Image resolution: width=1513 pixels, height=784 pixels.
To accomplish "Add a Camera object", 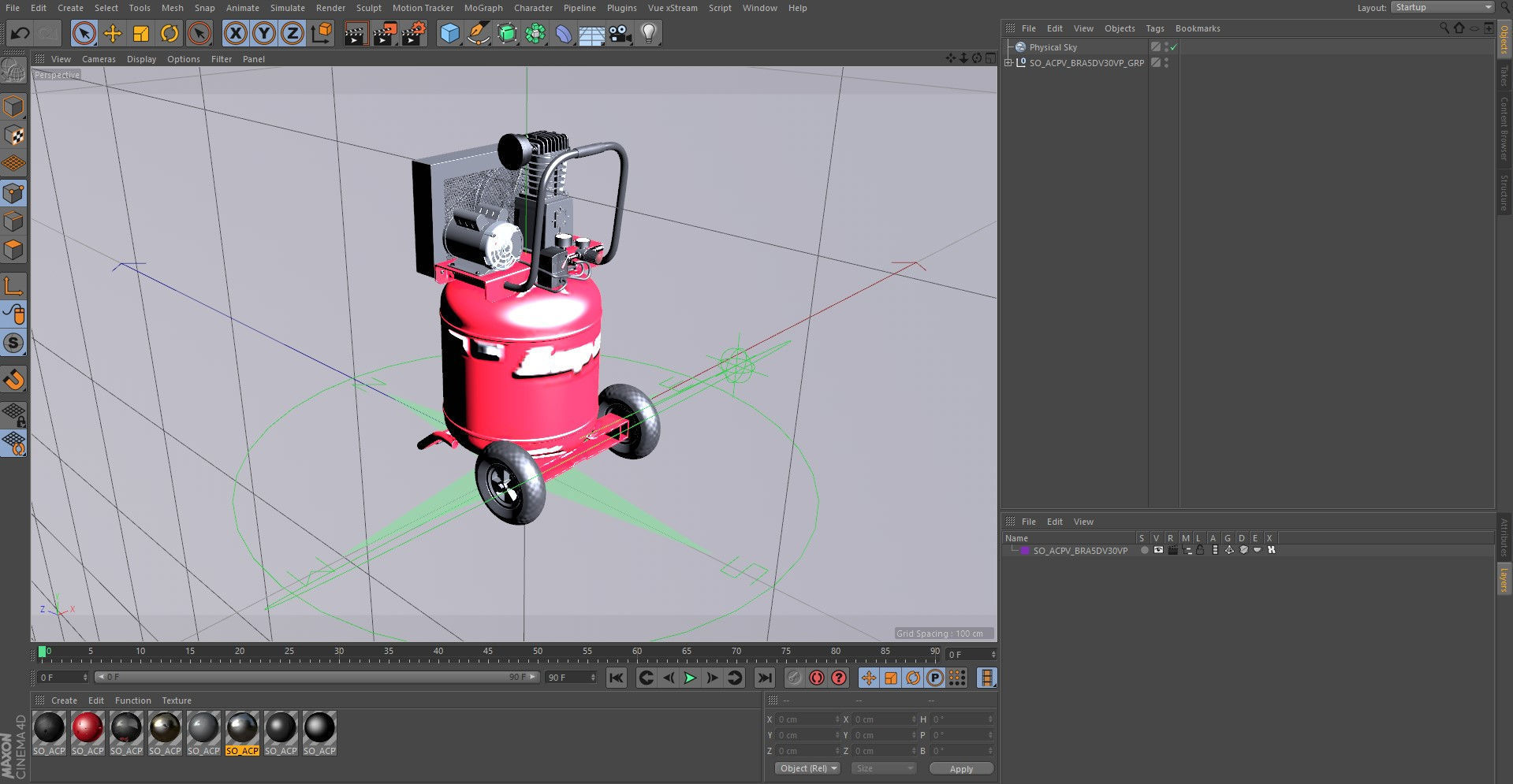I will pos(620,33).
